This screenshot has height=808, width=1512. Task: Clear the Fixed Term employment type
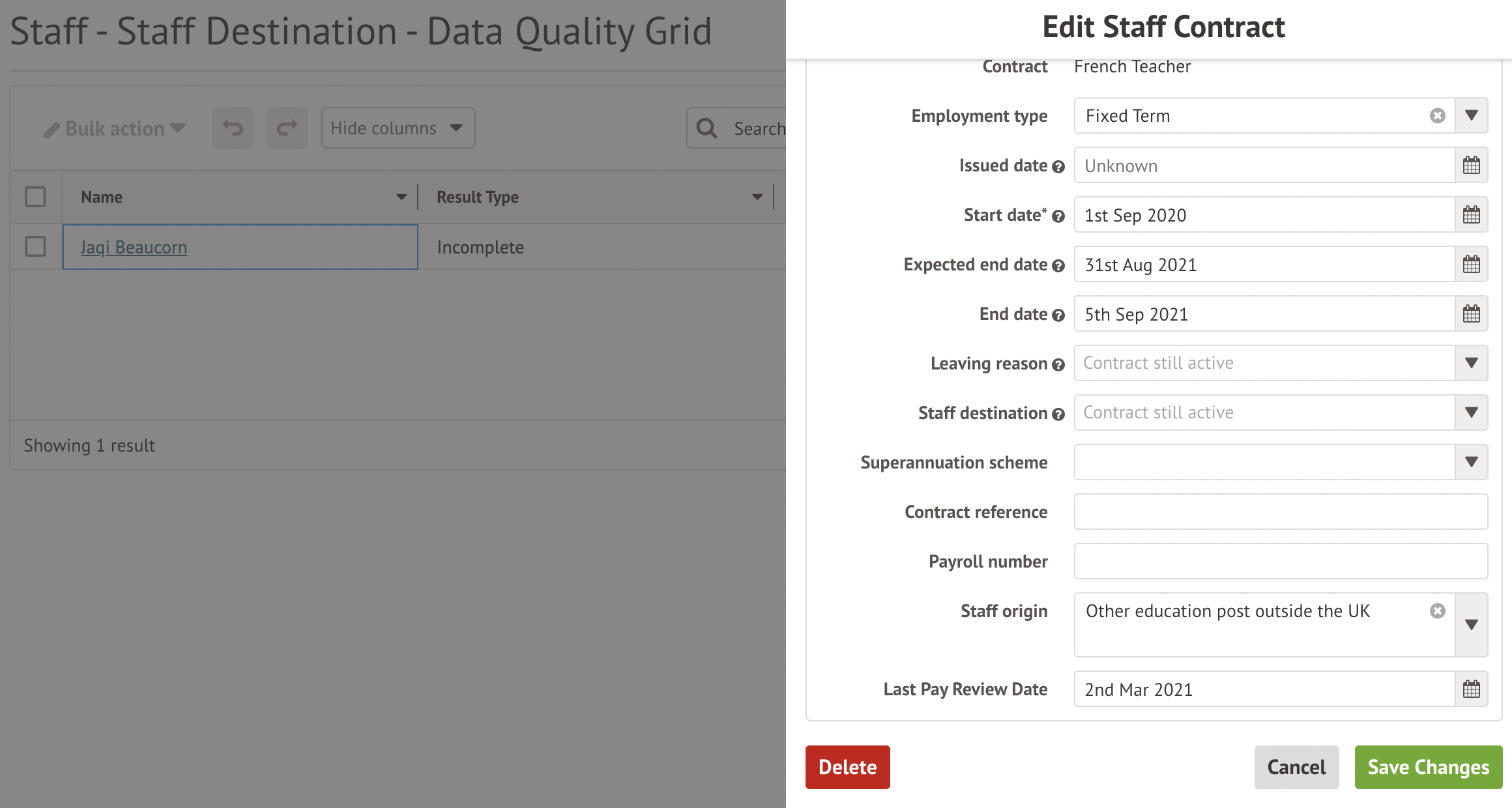(1437, 116)
